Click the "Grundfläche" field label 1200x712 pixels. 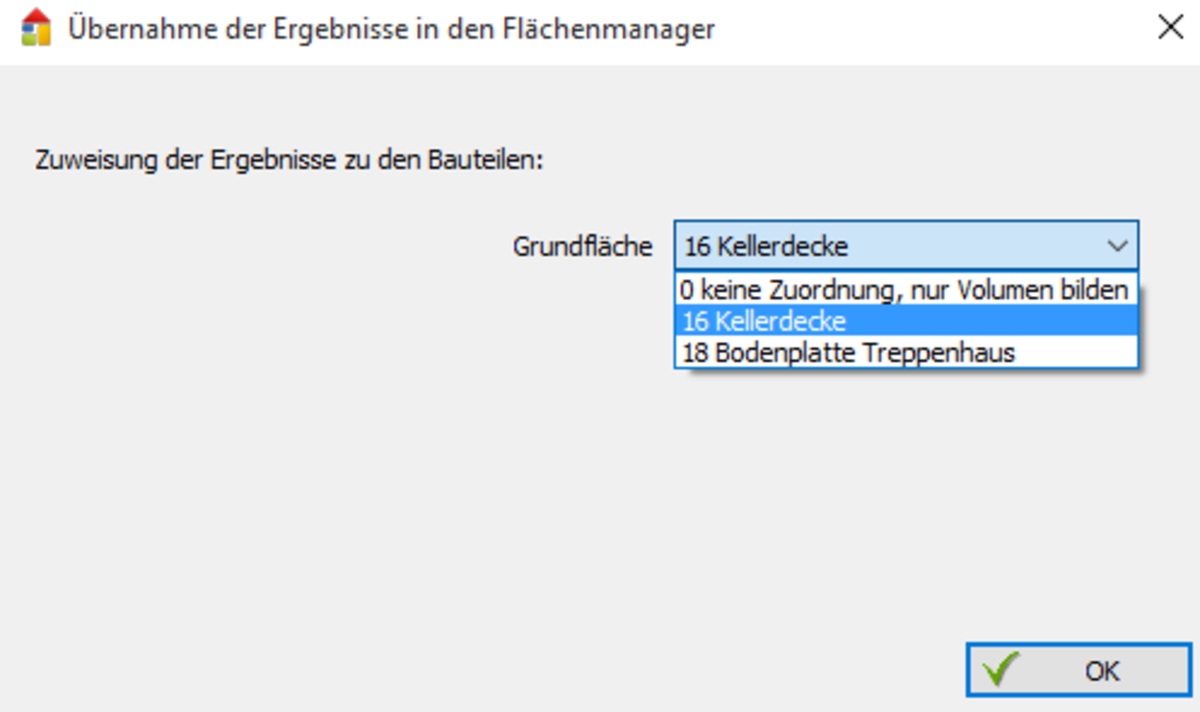click(582, 246)
